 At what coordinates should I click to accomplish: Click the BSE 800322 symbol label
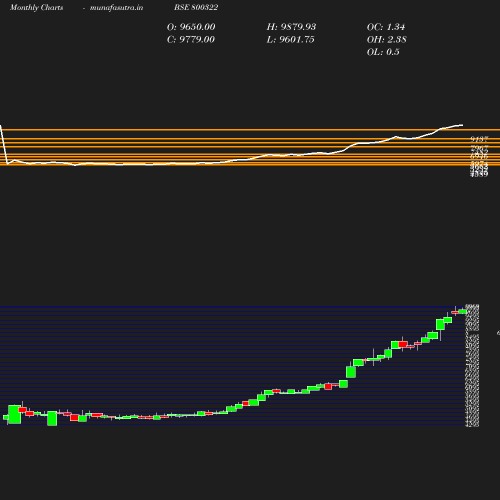196,7
